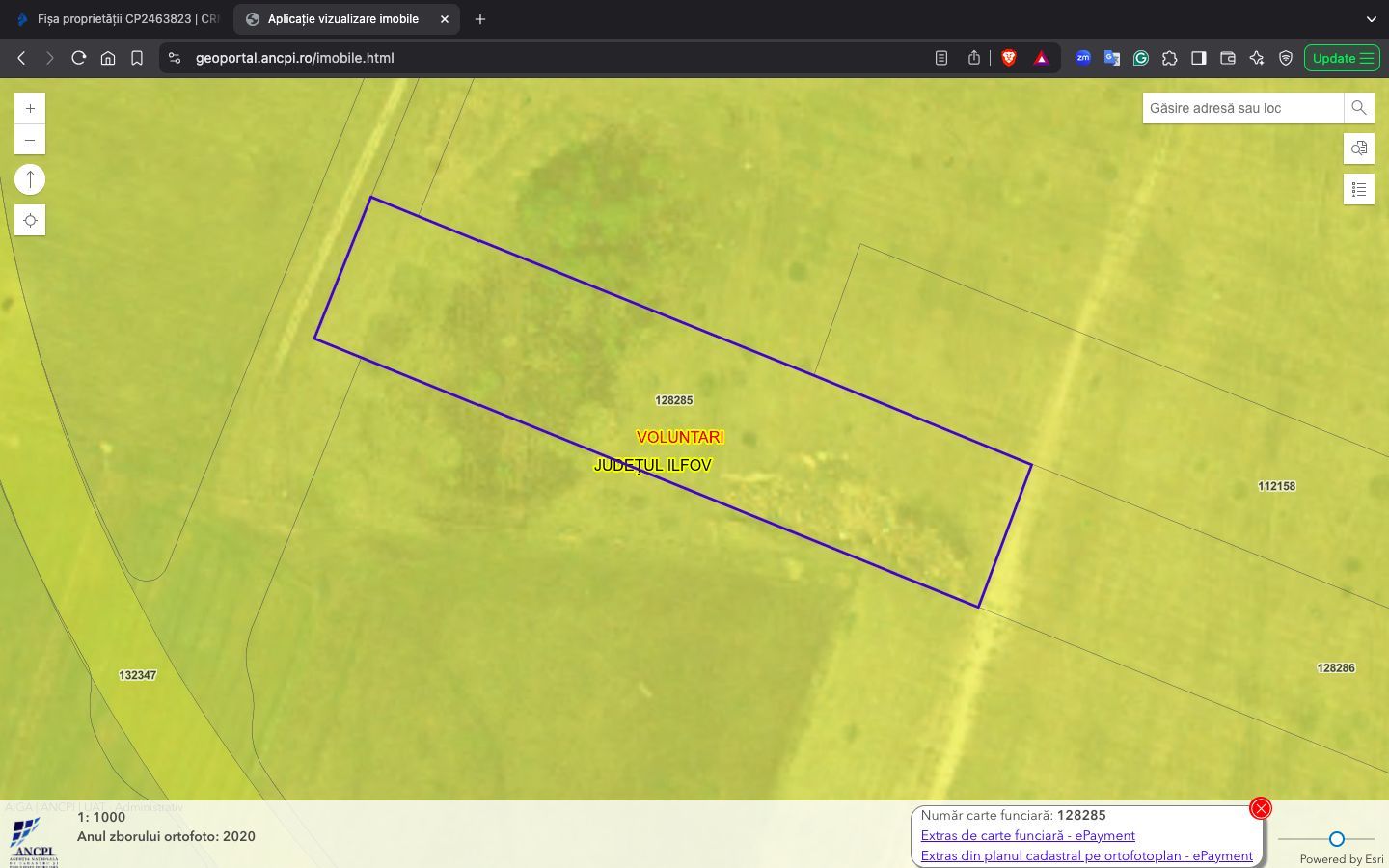
Task: Open the map legend list
Action: (x=1358, y=190)
